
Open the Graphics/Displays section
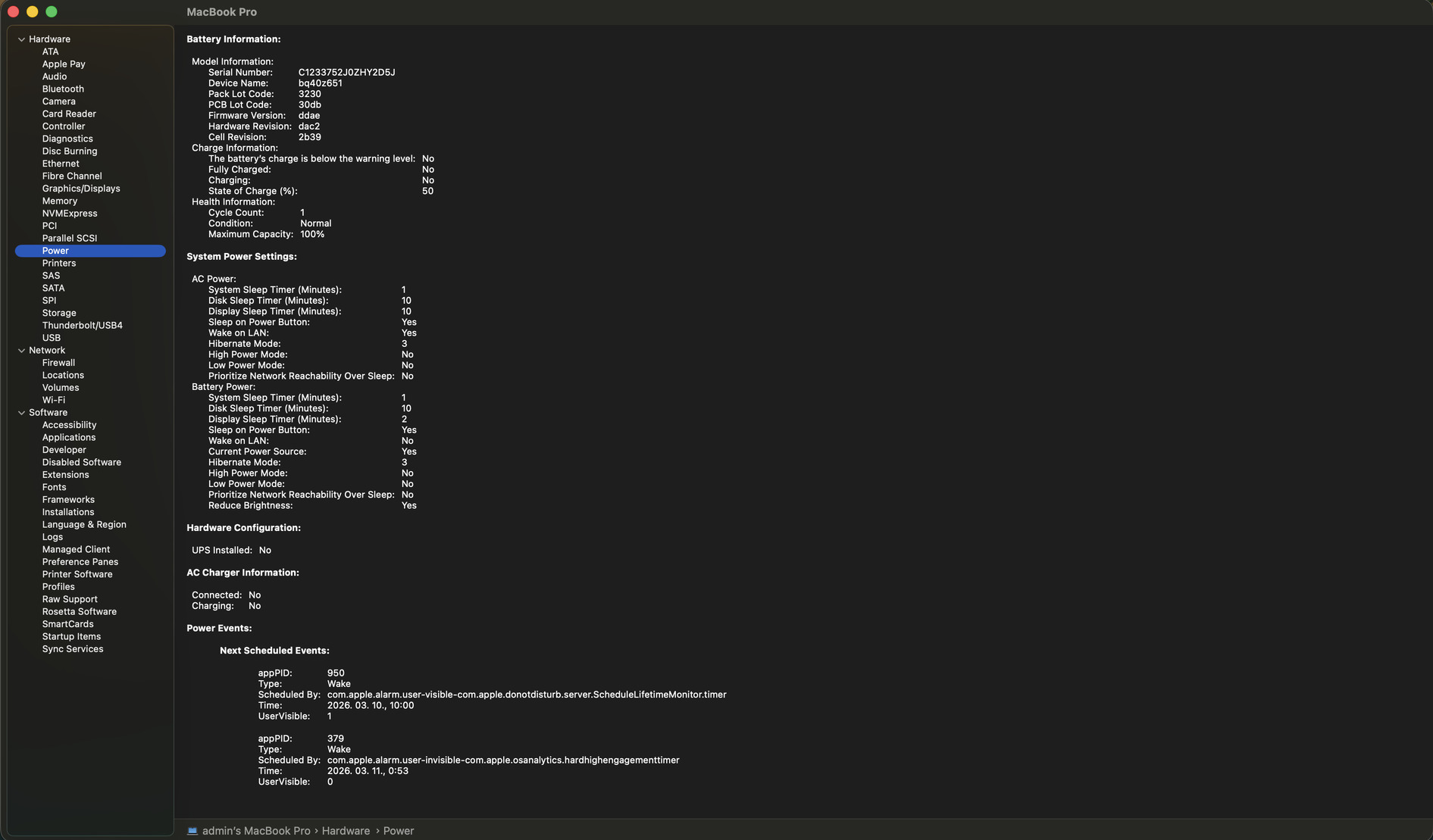tap(81, 189)
